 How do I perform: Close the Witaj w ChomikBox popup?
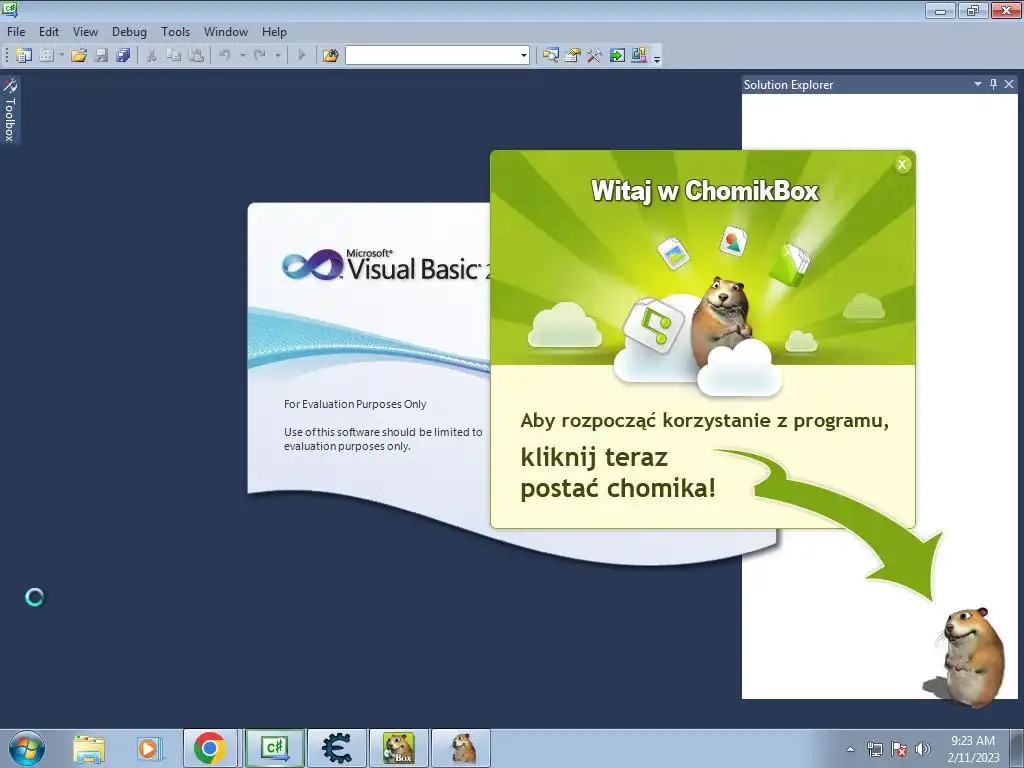[903, 165]
